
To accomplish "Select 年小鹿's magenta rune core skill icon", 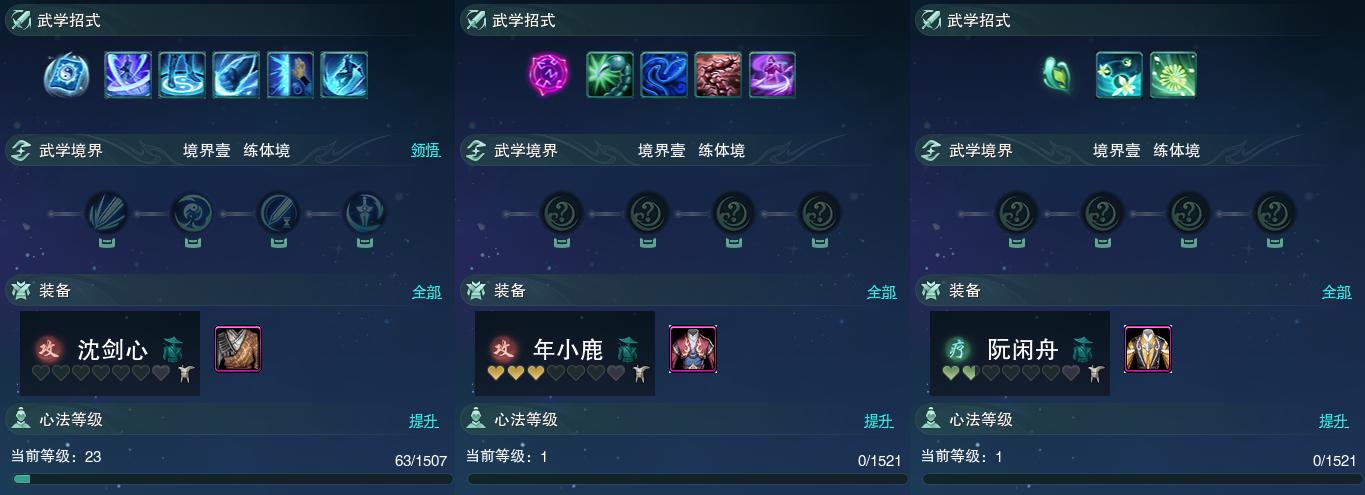I will coord(548,75).
